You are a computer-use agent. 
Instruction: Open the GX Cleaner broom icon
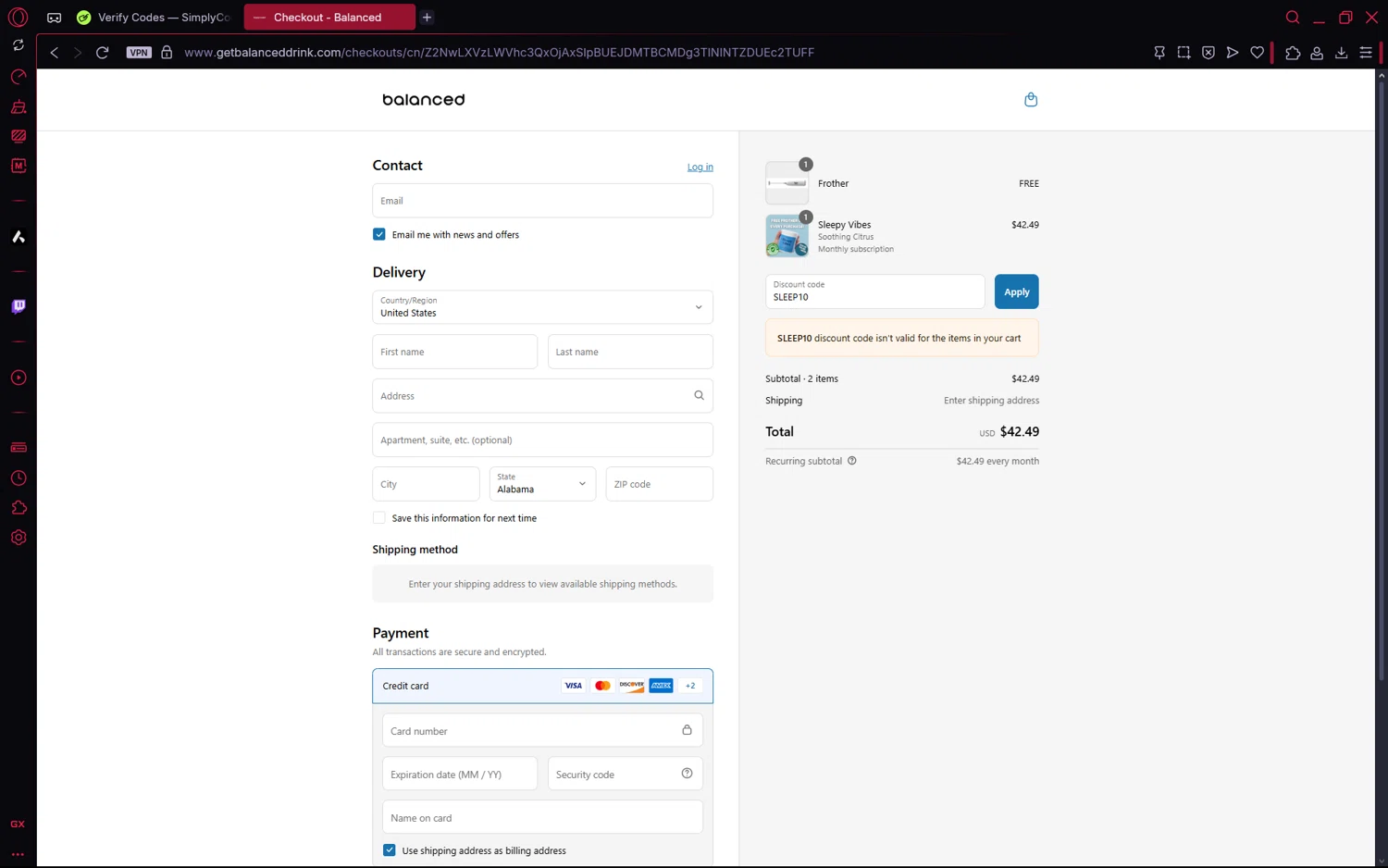click(x=19, y=106)
